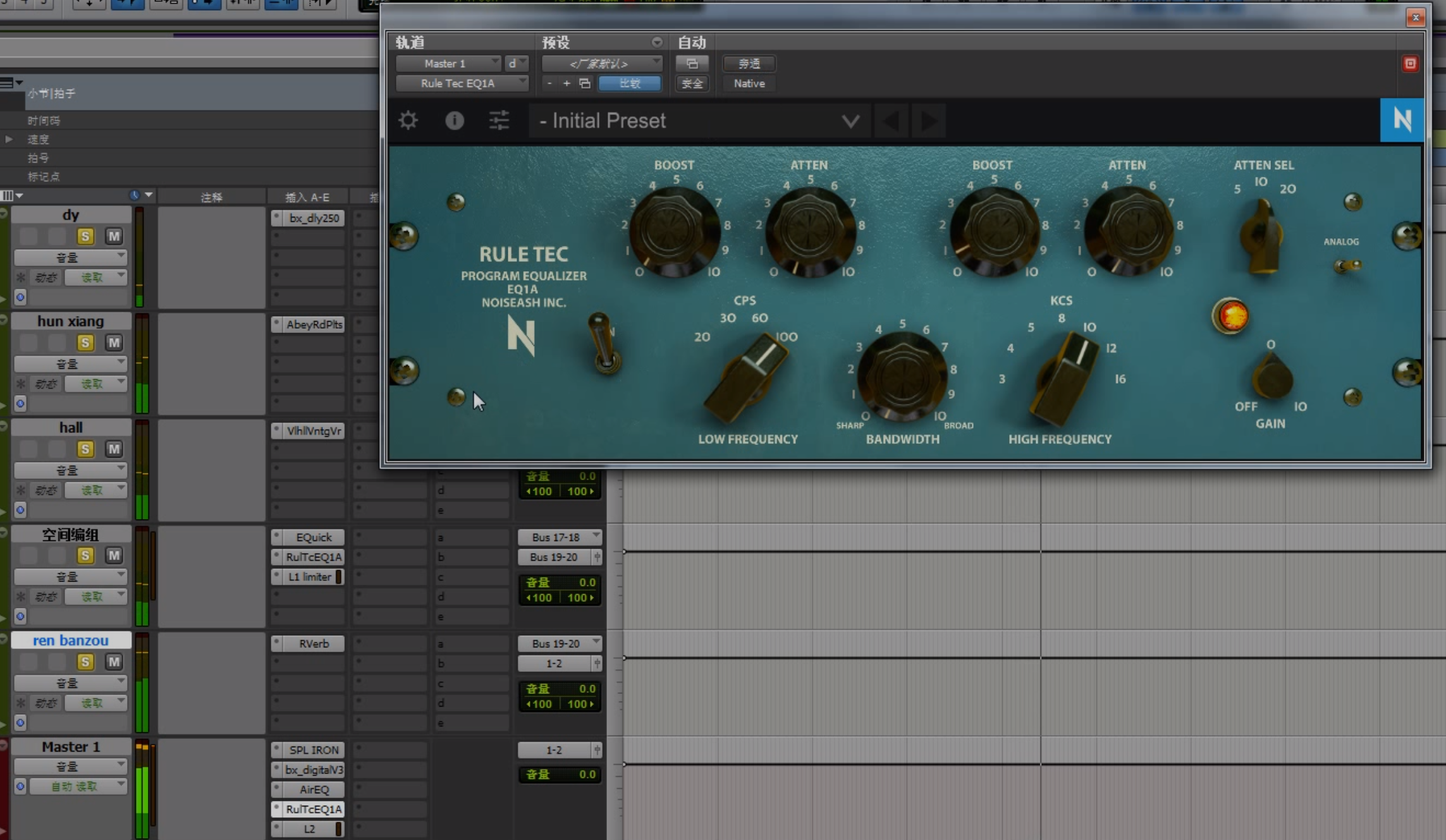Open plugin settings gear icon
The image size is (1446, 840).
pos(408,120)
